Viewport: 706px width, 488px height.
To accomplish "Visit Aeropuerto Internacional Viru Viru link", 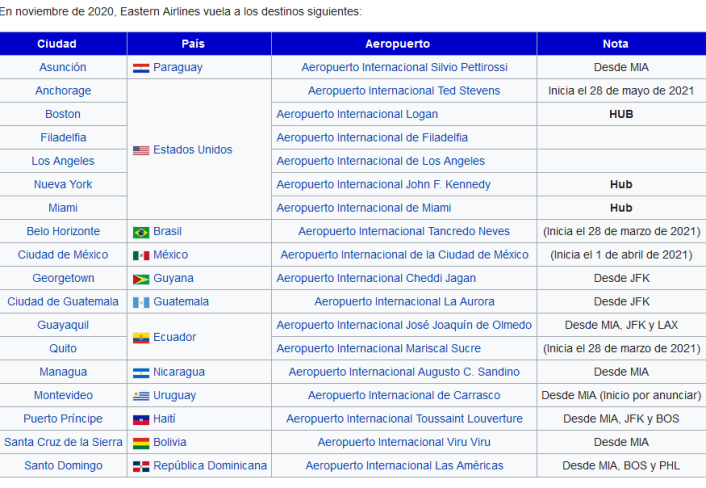I will pos(404,442).
